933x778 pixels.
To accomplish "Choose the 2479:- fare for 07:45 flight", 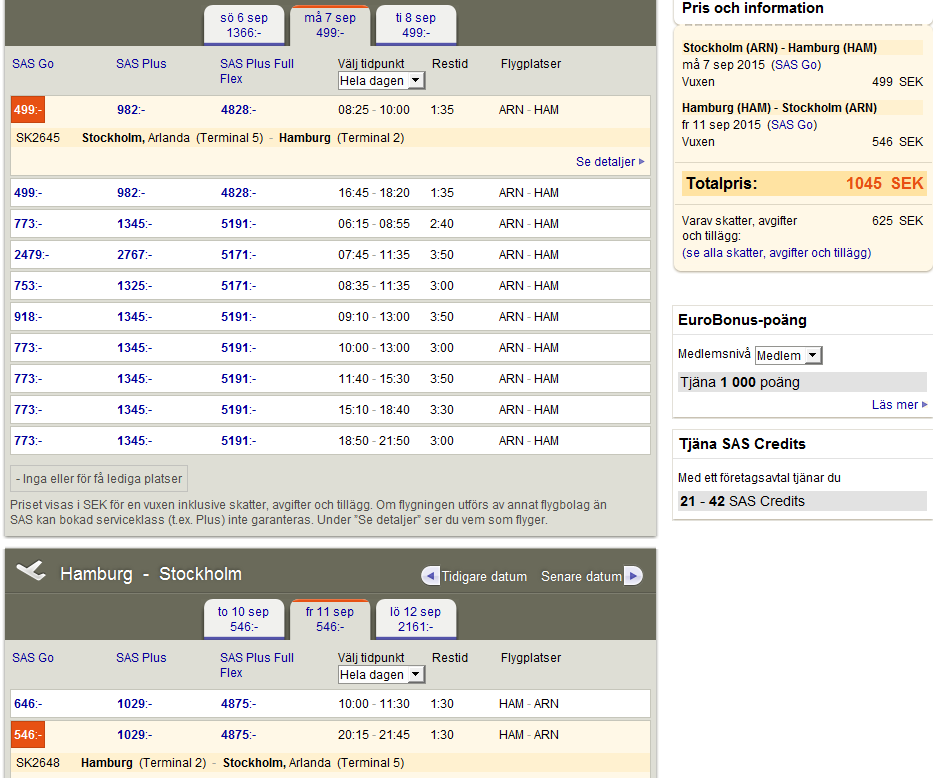I will [x=32, y=255].
